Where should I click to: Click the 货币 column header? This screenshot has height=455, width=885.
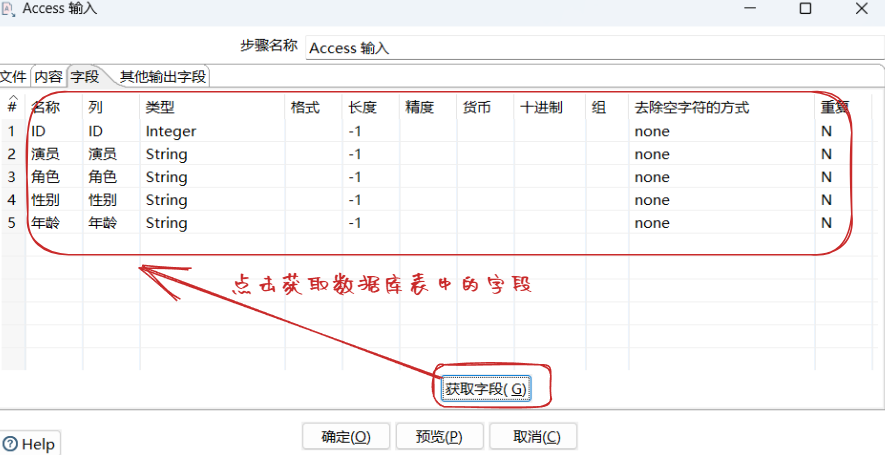(485, 107)
